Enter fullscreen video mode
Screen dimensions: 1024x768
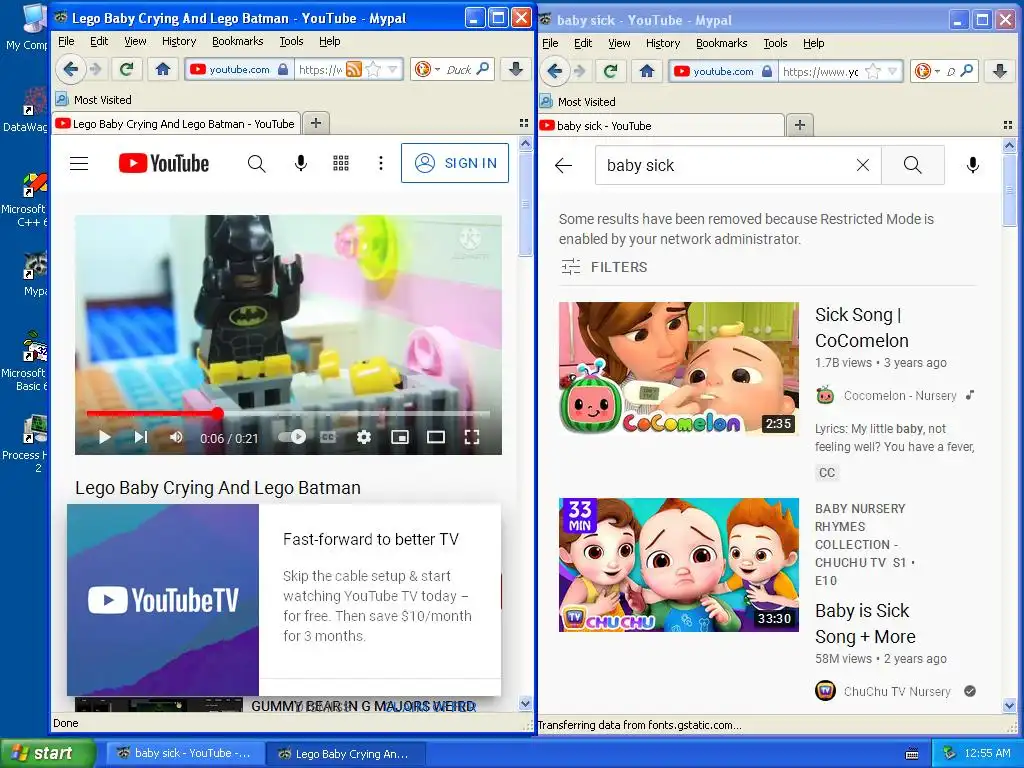[x=472, y=437]
